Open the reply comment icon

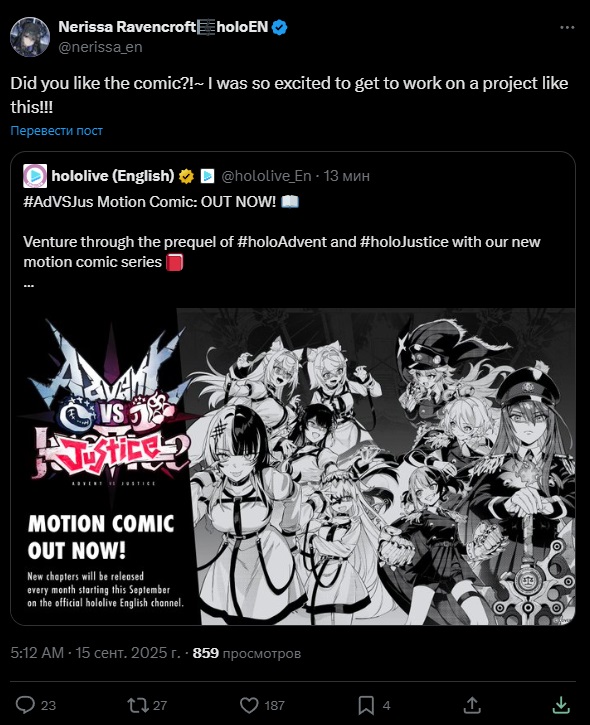(x=25, y=705)
